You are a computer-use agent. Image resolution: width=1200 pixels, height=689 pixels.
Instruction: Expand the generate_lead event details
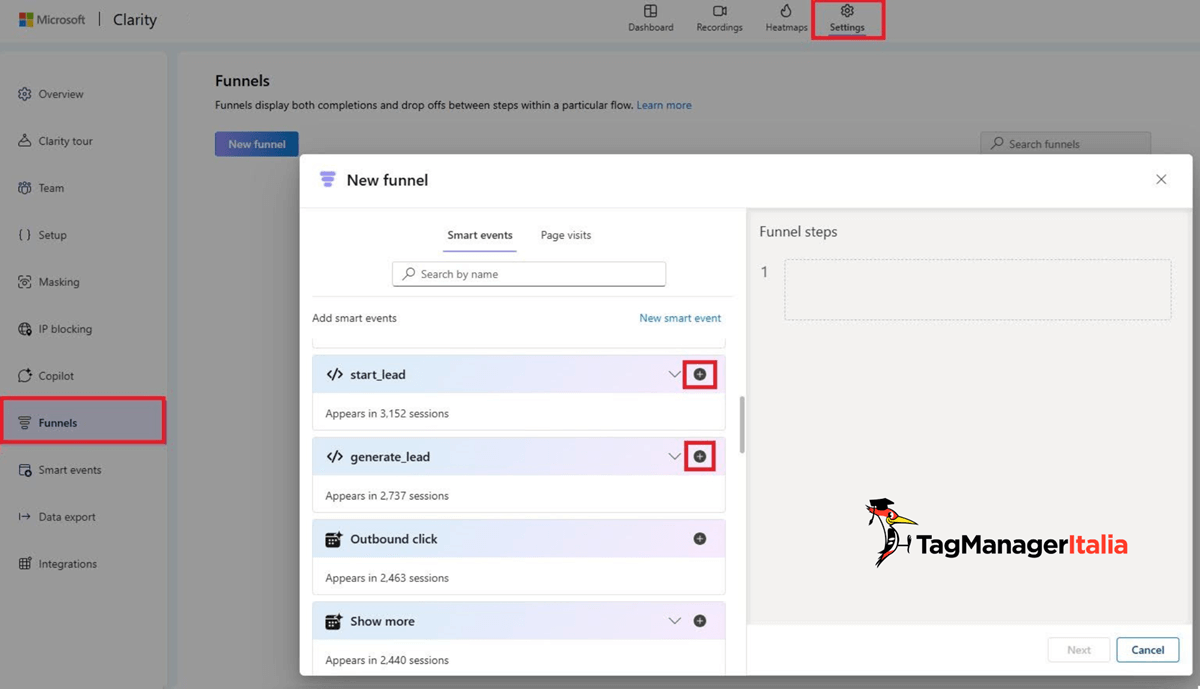tap(674, 456)
